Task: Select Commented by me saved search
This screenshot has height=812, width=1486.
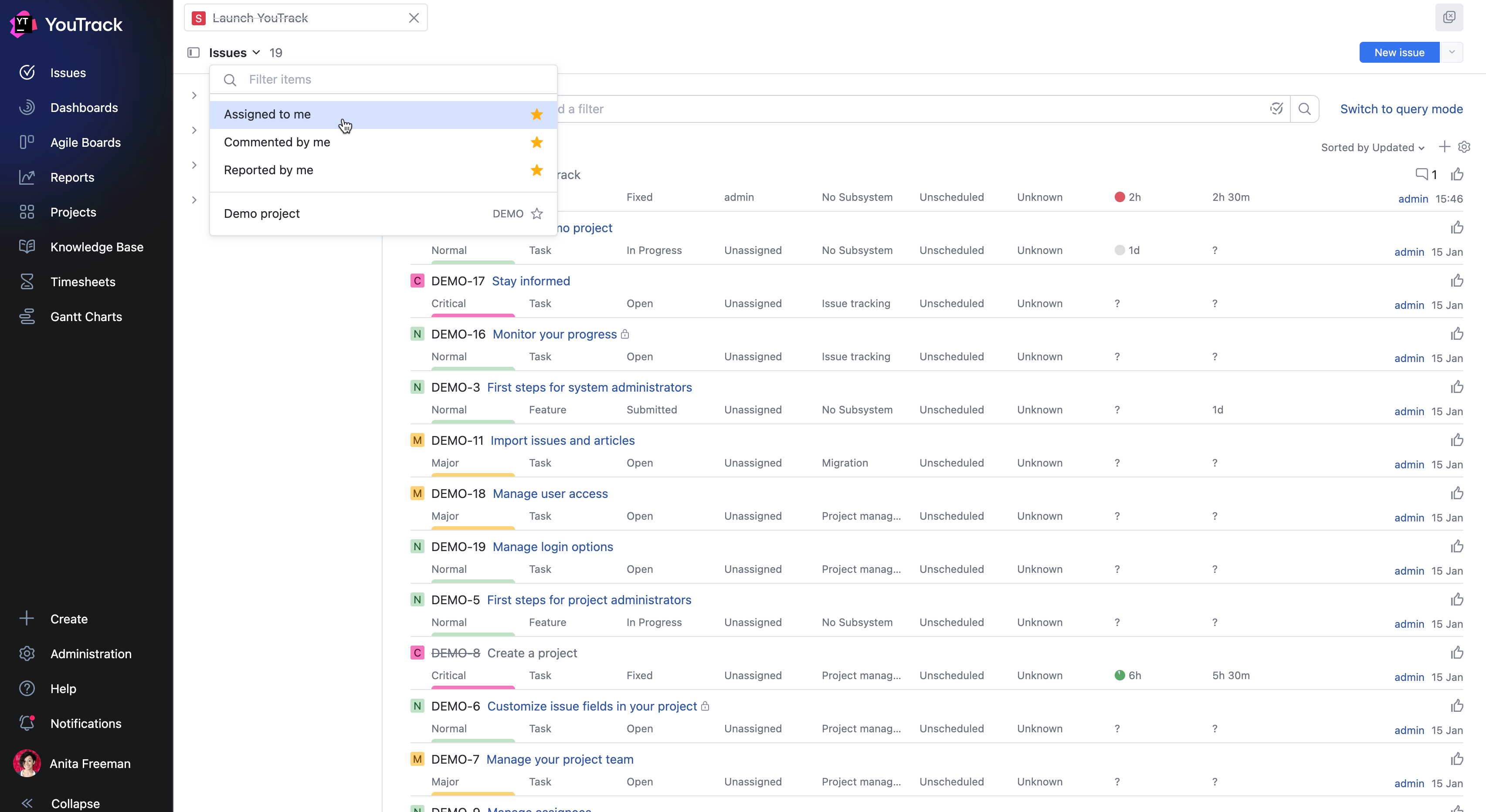Action: point(383,142)
